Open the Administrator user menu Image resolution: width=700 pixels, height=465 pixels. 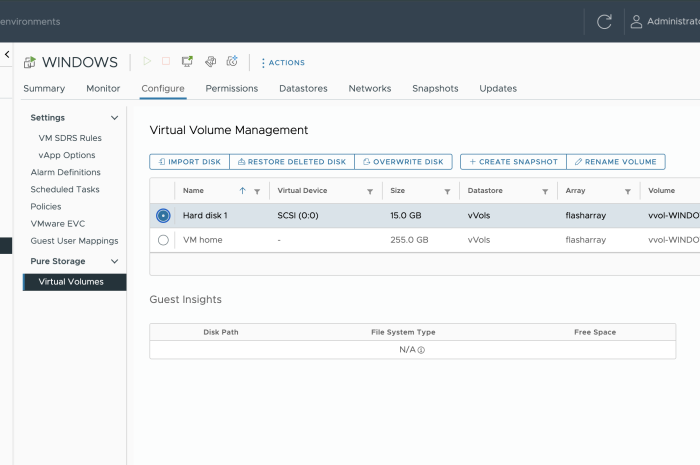point(664,21)
